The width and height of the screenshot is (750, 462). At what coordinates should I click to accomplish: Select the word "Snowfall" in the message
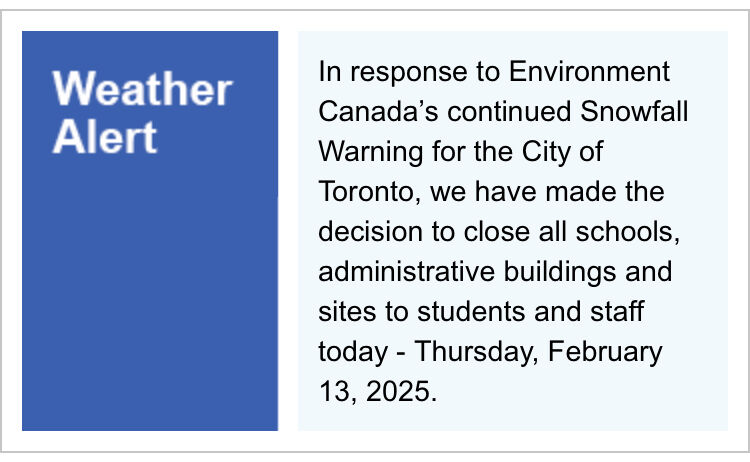point(634,111)
